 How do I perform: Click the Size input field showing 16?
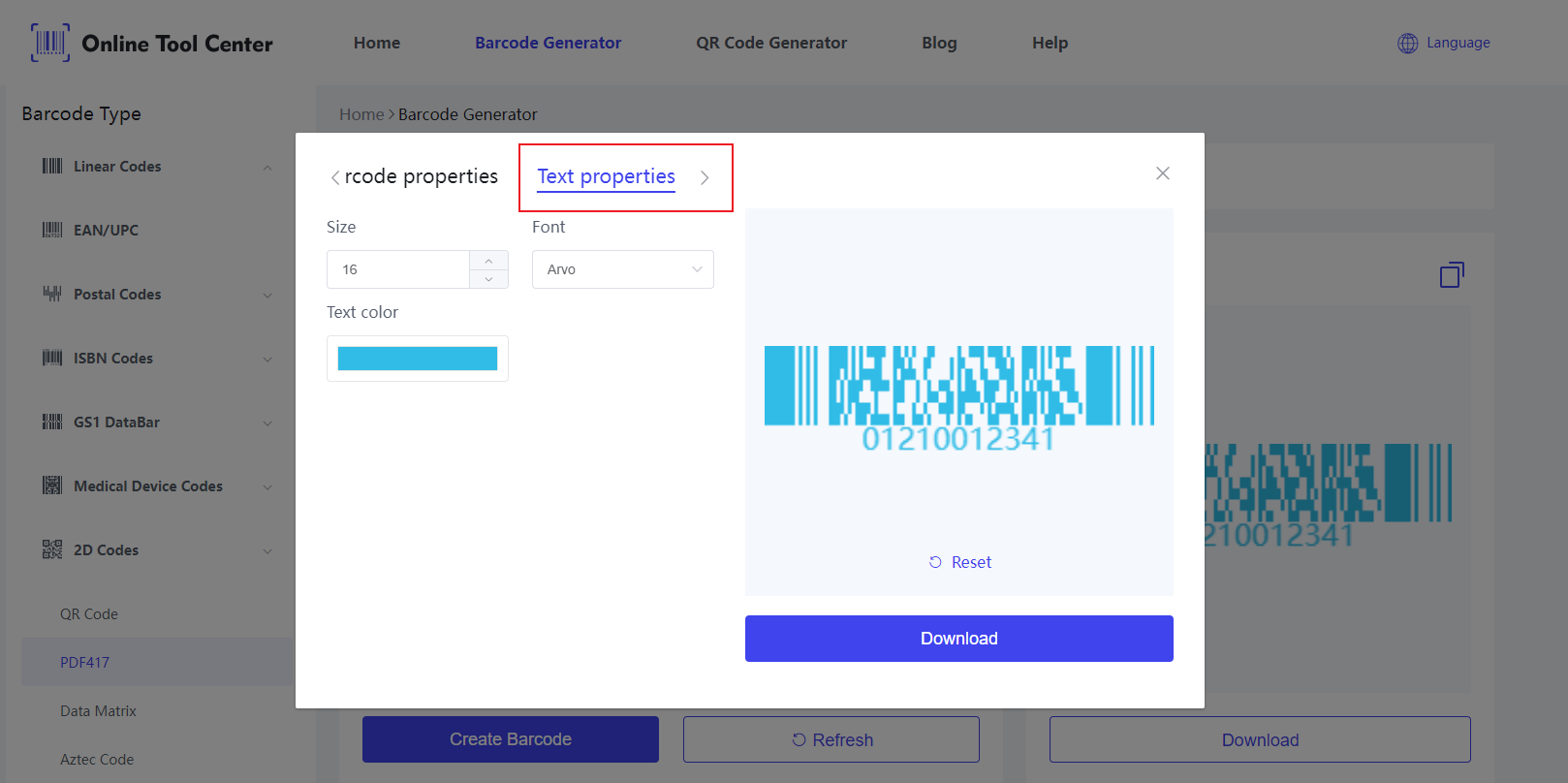pyautogui.click(x=398, y=269)
